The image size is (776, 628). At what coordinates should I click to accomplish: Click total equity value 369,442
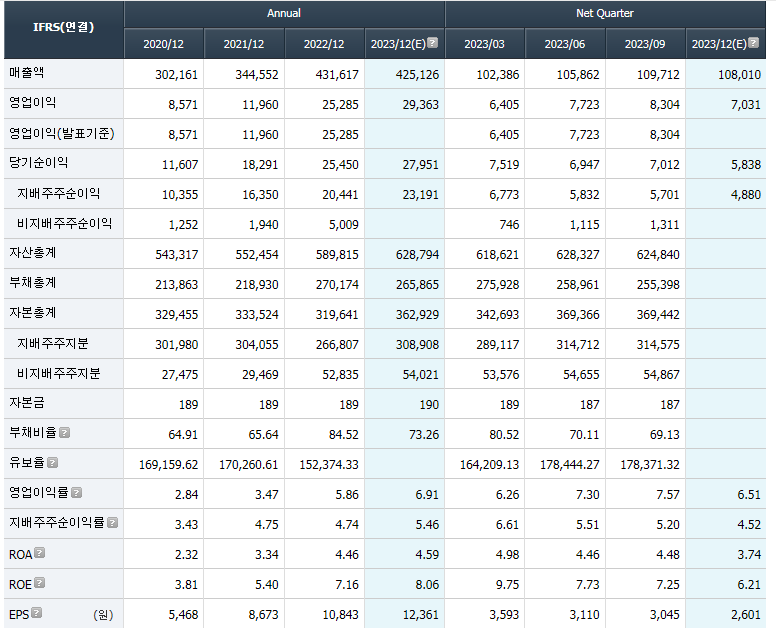tap(658, 315)
